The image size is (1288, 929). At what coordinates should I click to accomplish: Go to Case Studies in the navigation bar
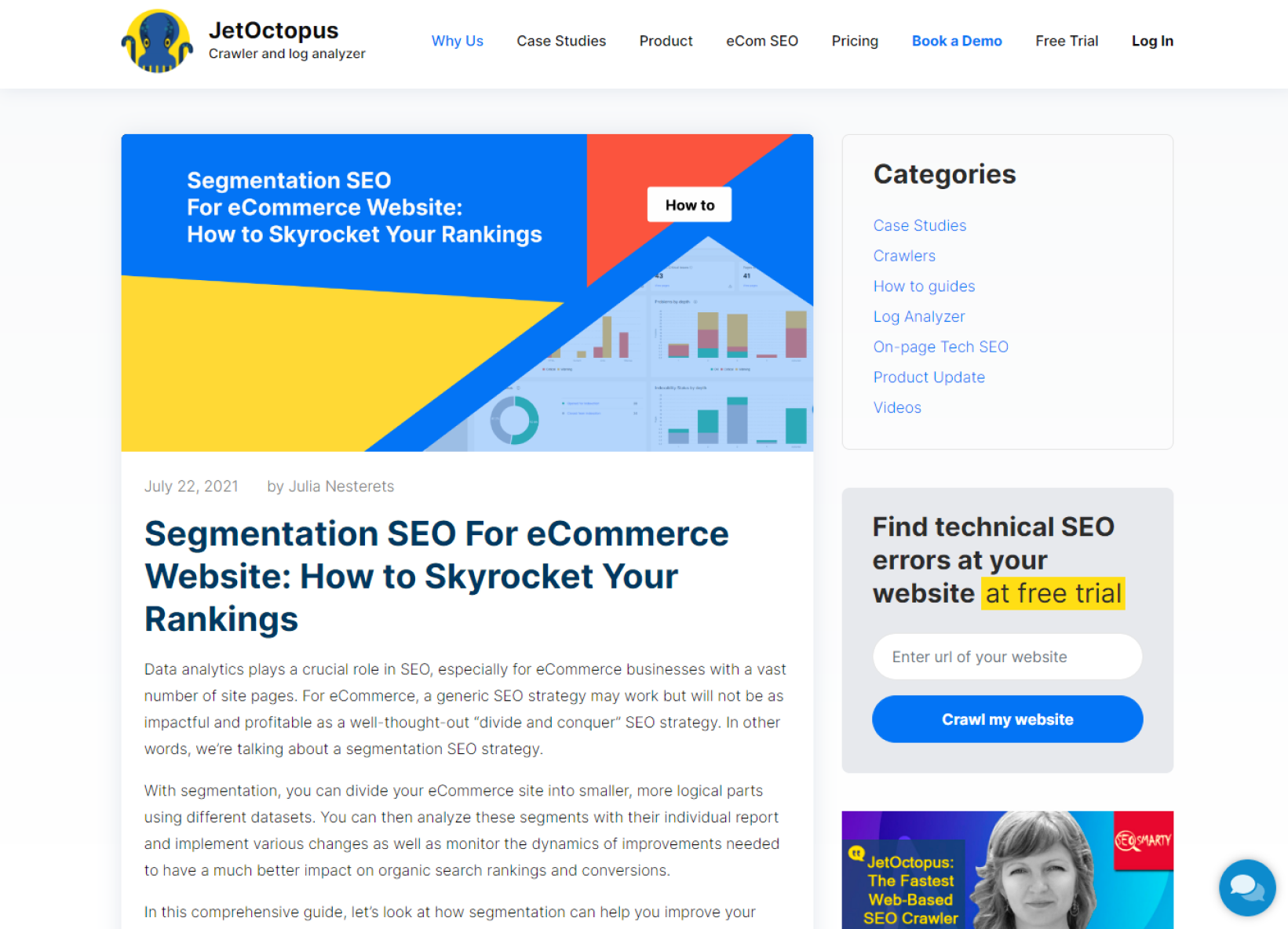pos(560,41)
